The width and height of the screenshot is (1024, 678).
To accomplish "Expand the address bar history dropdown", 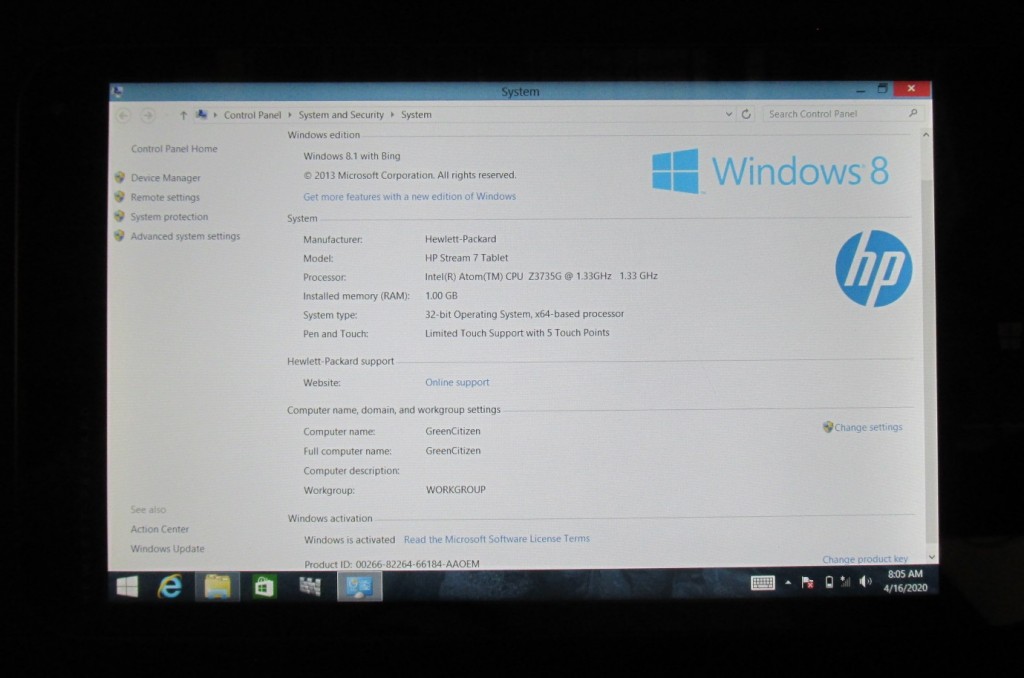I will [729, 115].
